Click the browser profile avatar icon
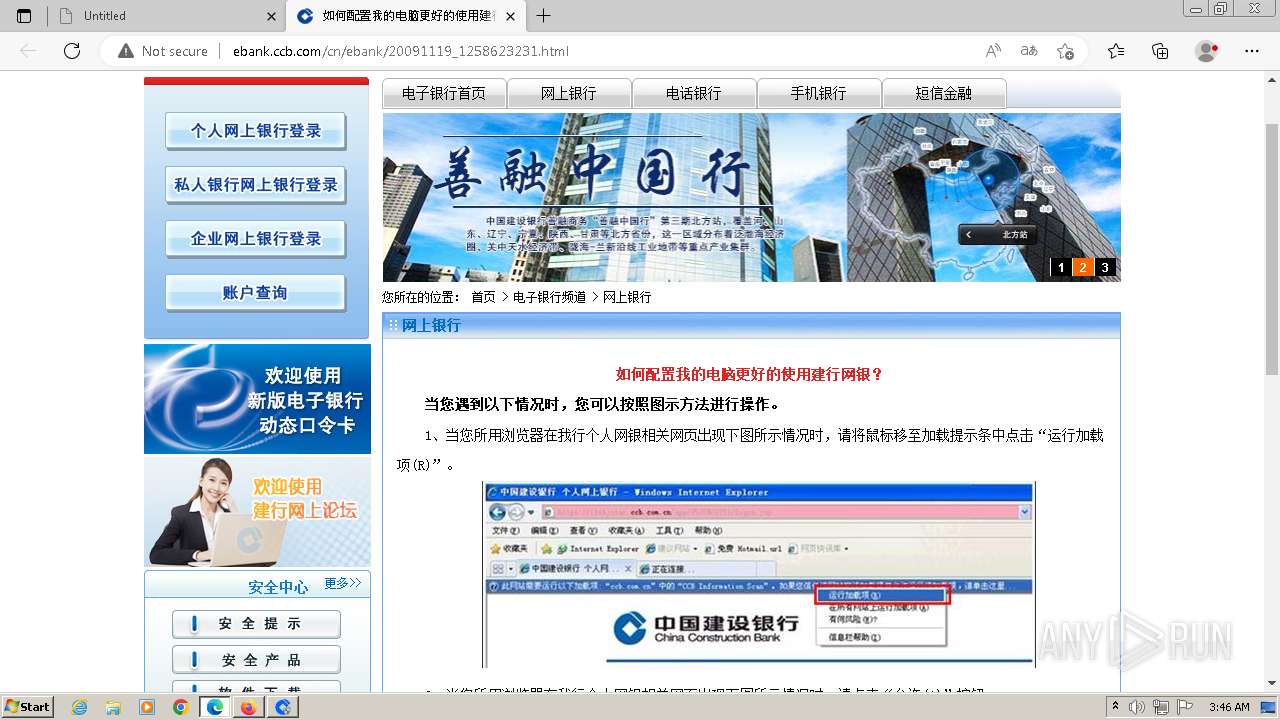Viewport: 1280px width, 720px height. 1207,51
